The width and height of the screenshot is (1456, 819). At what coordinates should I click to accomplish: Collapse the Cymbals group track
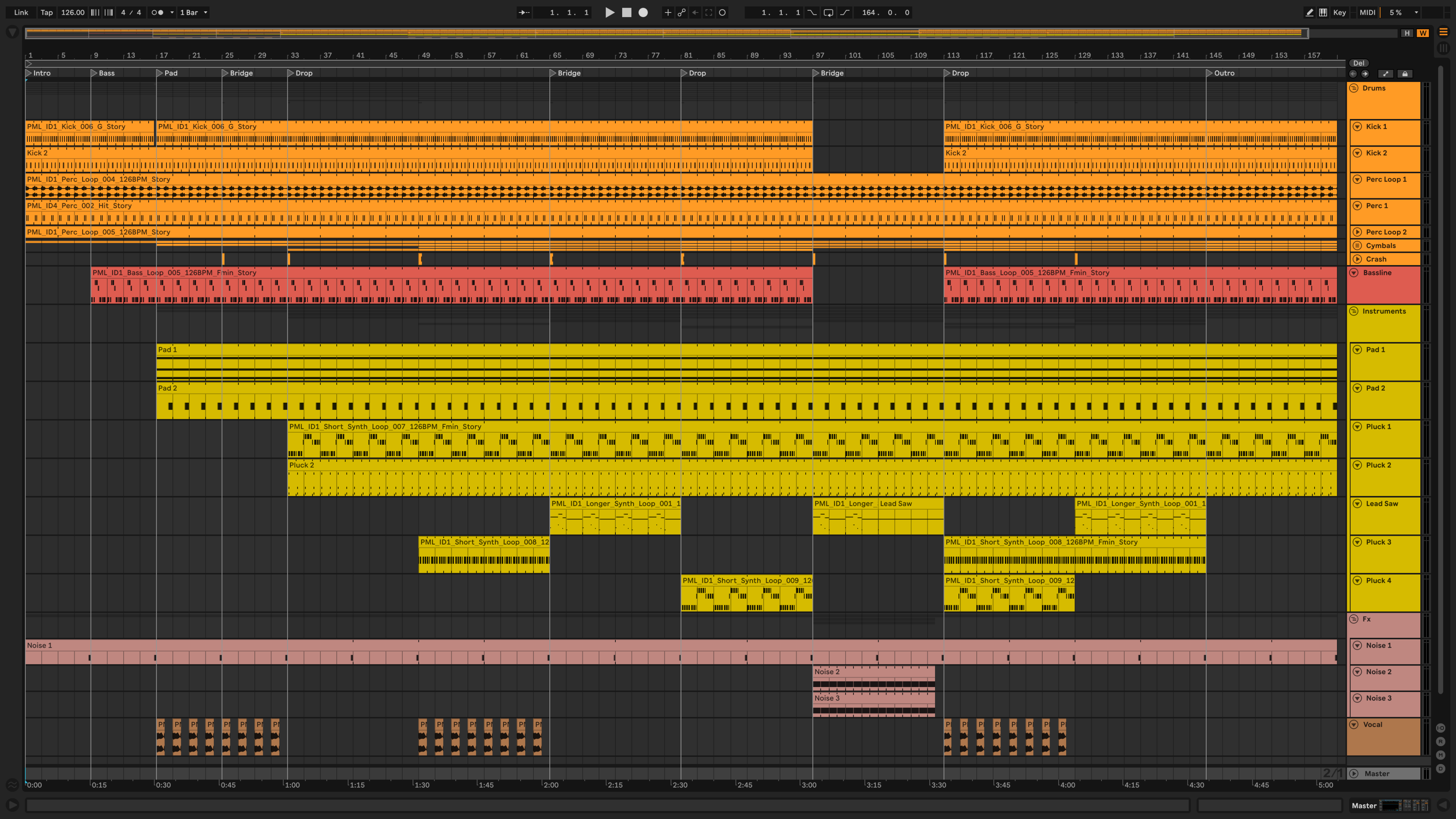point(1358,246)
